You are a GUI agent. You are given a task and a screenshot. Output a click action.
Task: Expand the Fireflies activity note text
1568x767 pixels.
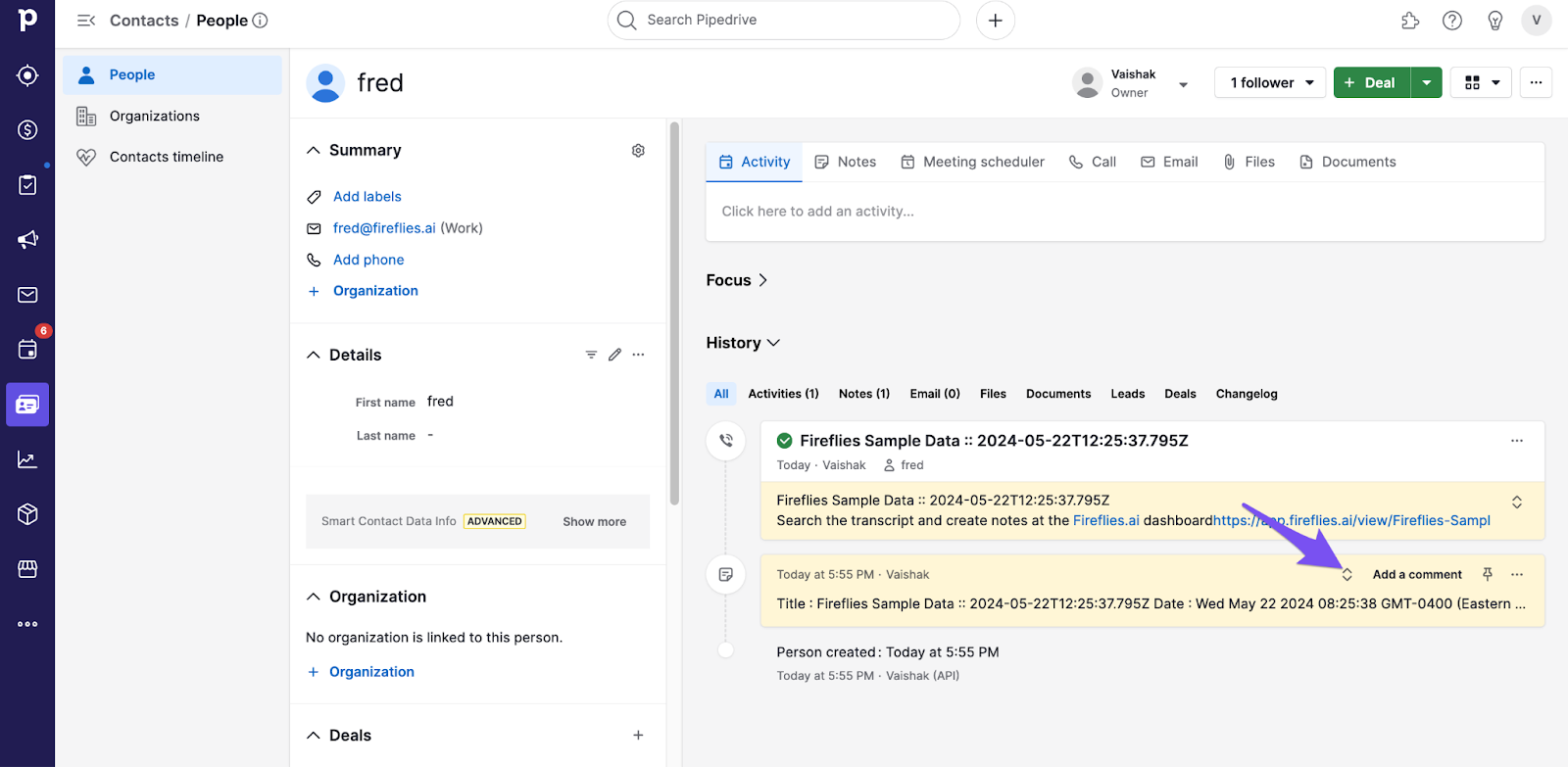(x=1517, y=503)
